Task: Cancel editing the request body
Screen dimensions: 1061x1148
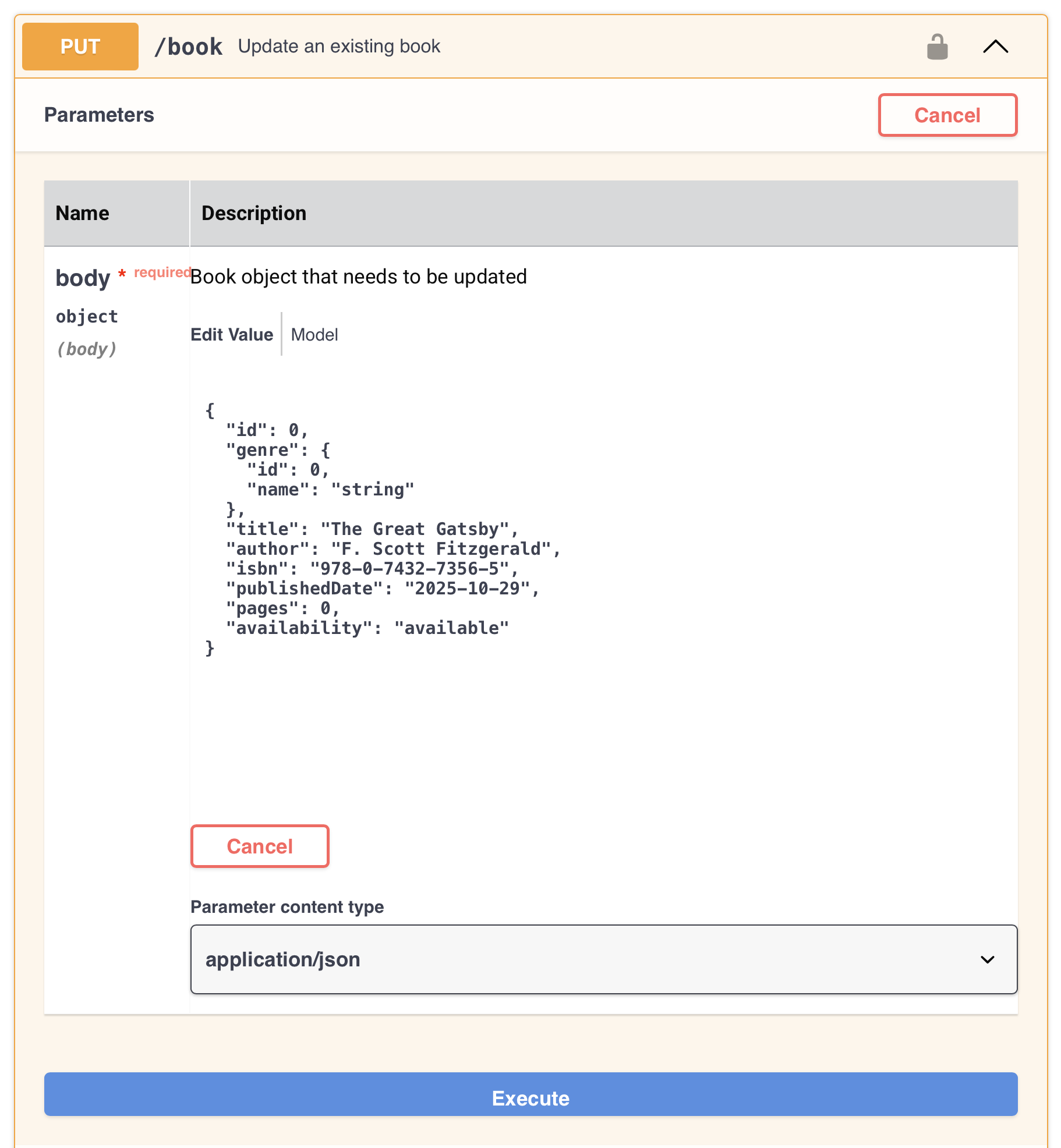Action: coord(260,846)
